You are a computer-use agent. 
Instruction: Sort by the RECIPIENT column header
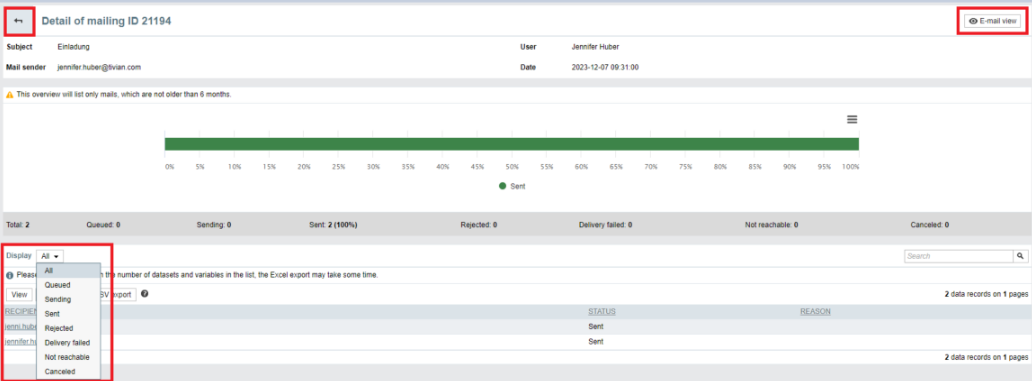[x=20, y=312]
